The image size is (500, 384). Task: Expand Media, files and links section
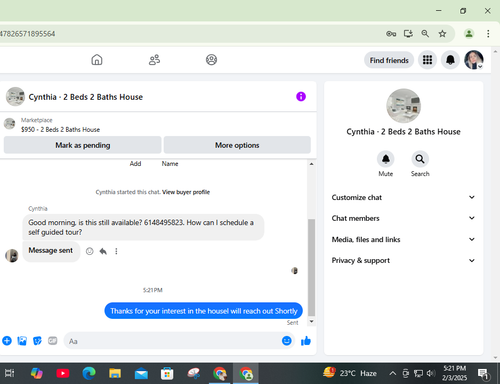(x=403, y=239)
